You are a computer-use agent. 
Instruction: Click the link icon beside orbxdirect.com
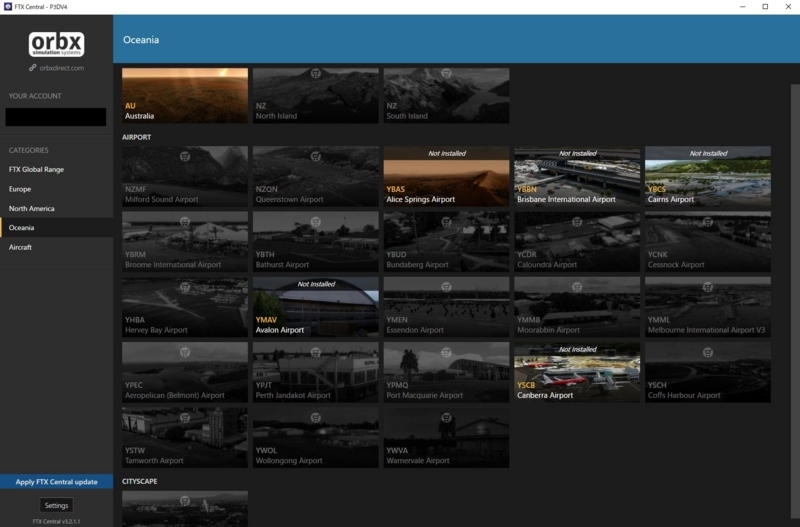[33, 67]
